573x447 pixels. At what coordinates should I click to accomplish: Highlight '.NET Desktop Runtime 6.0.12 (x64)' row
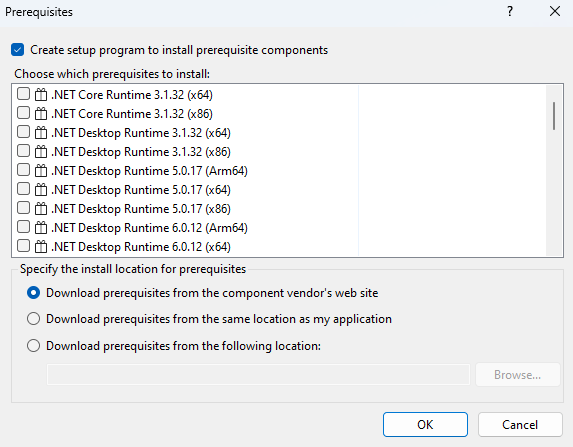[x=141, y=247]
